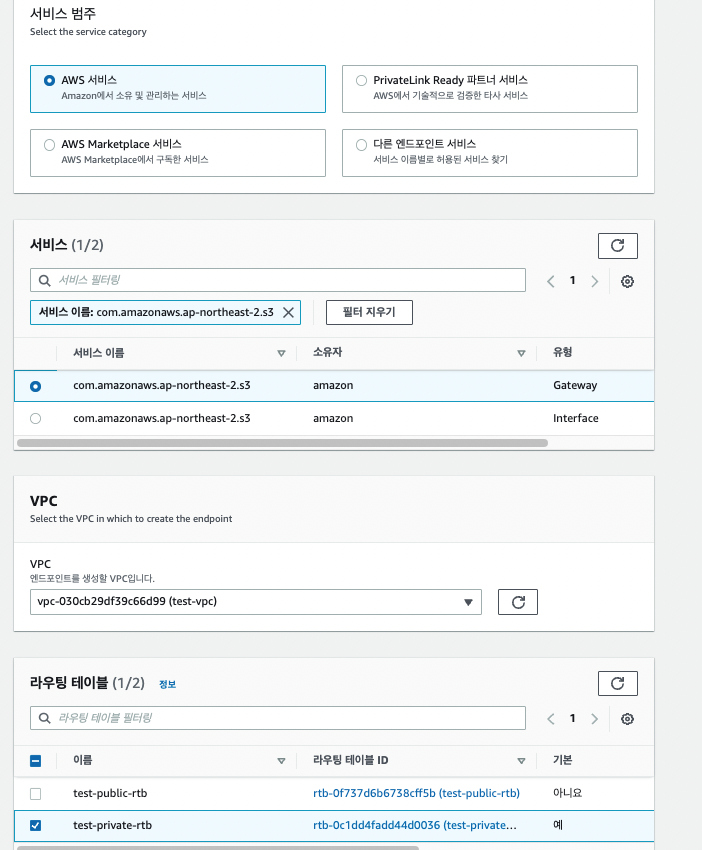702x850 pixels.
Task: Open the VPC selection dropdown
Action: 256,602
